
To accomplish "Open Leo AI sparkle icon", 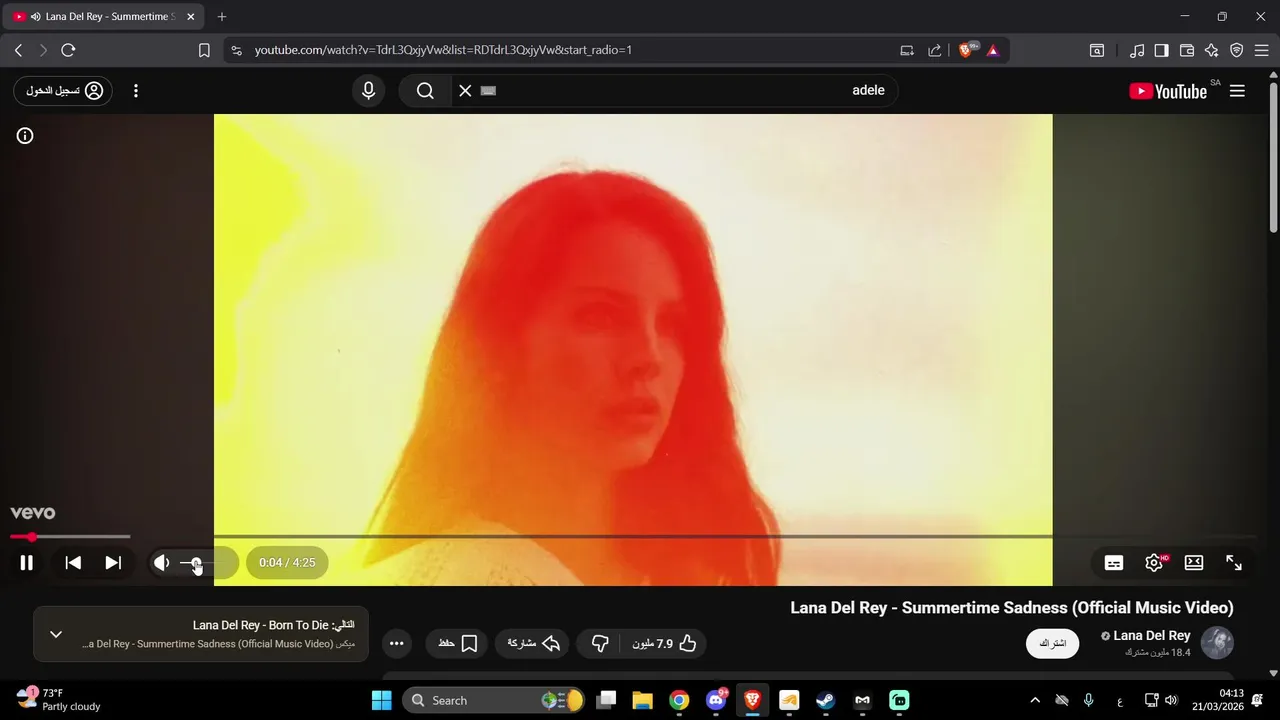I will [1211, 50].
